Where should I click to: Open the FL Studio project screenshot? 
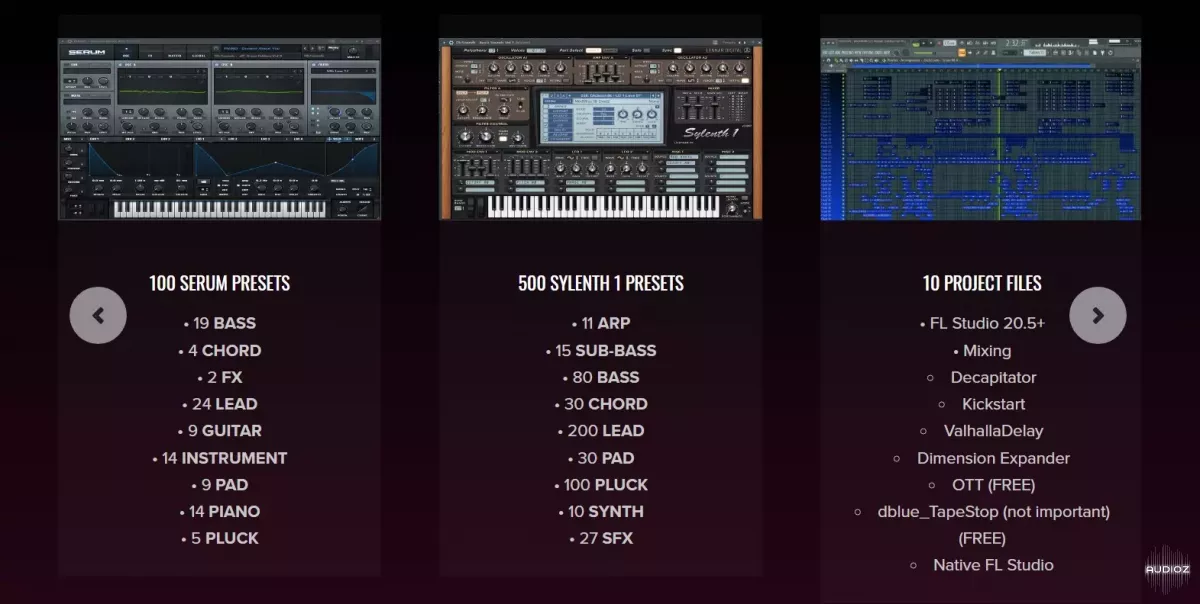pyautogui.click(x=981, y=129)
